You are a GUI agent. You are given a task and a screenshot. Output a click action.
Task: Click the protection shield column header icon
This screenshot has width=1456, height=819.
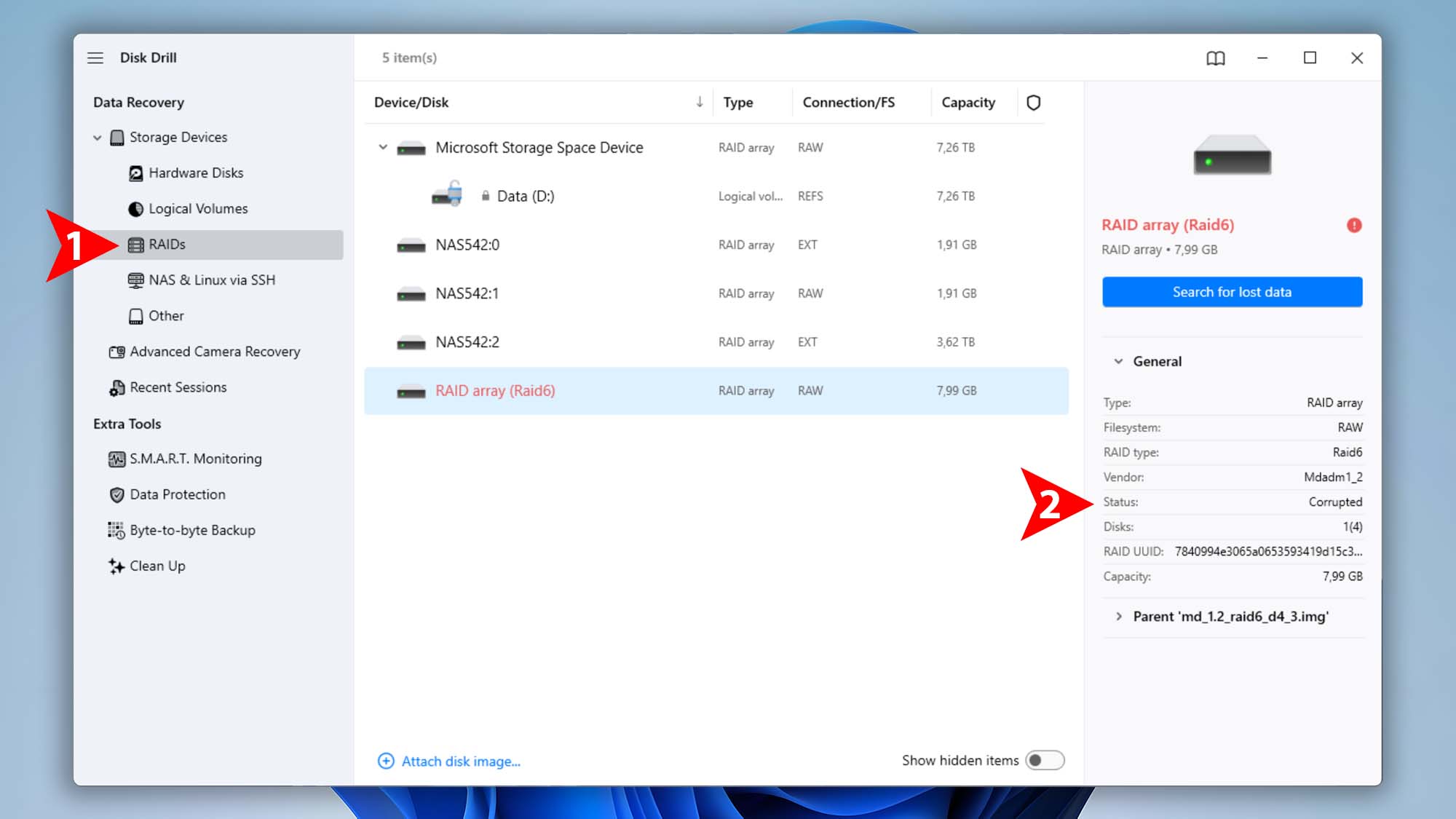[1033, 103]
